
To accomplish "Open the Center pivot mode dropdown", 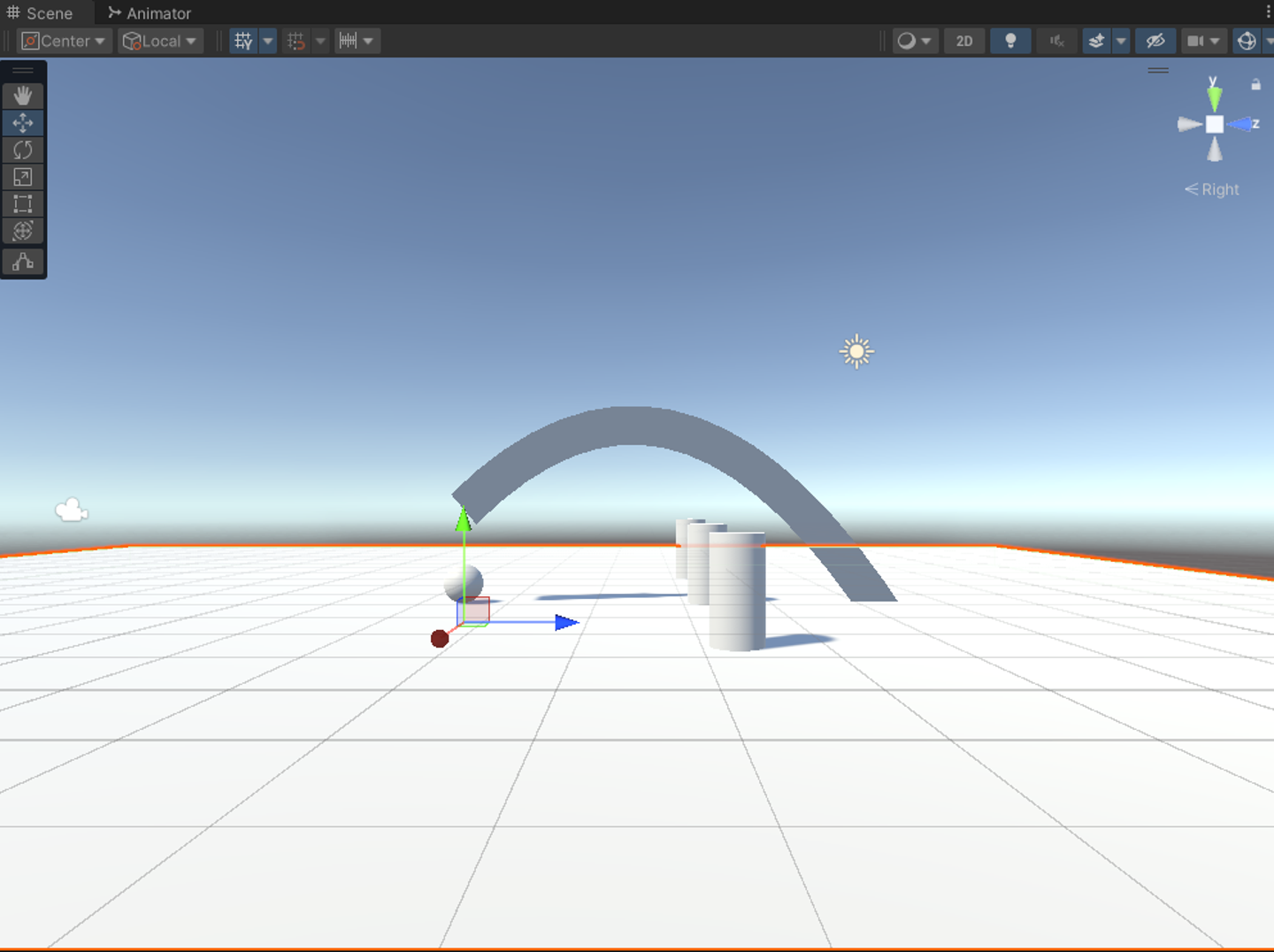I will click(x=65, y=41).
